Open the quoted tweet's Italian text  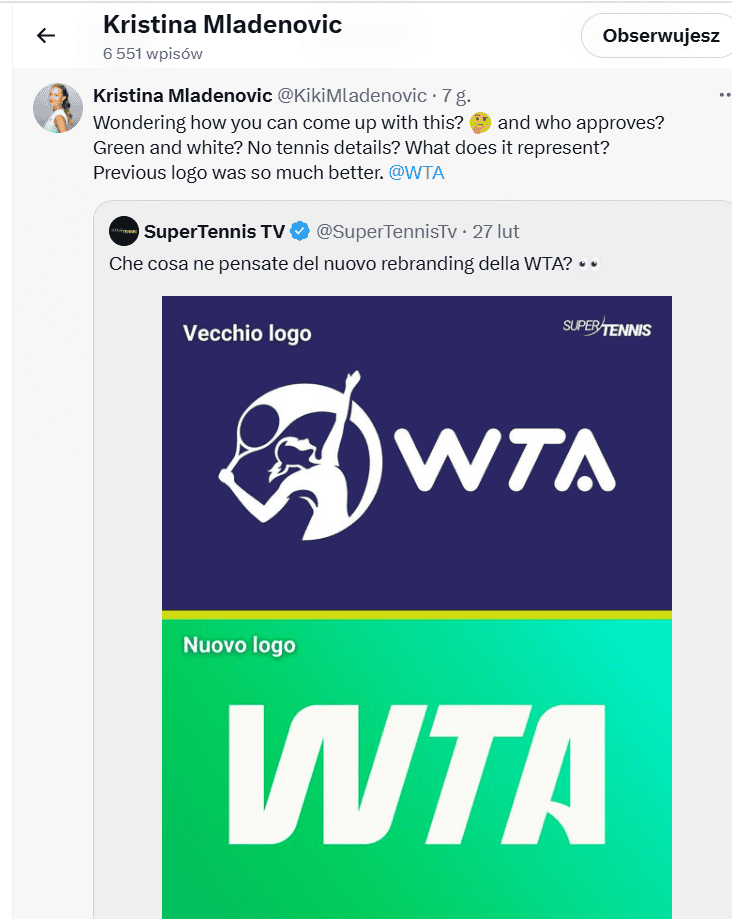click(340, 264)
